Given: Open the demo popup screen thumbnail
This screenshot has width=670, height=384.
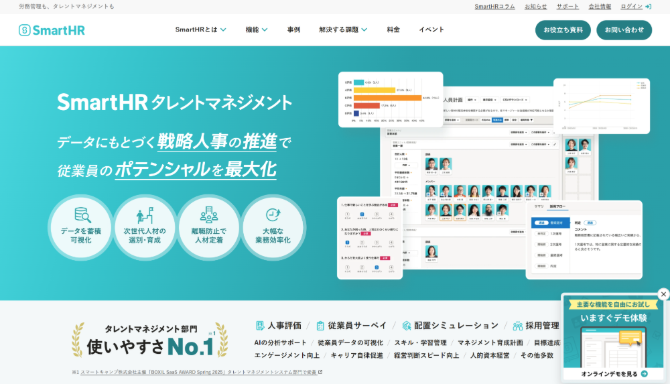Looking at the screenshot, I should point(613,347).
